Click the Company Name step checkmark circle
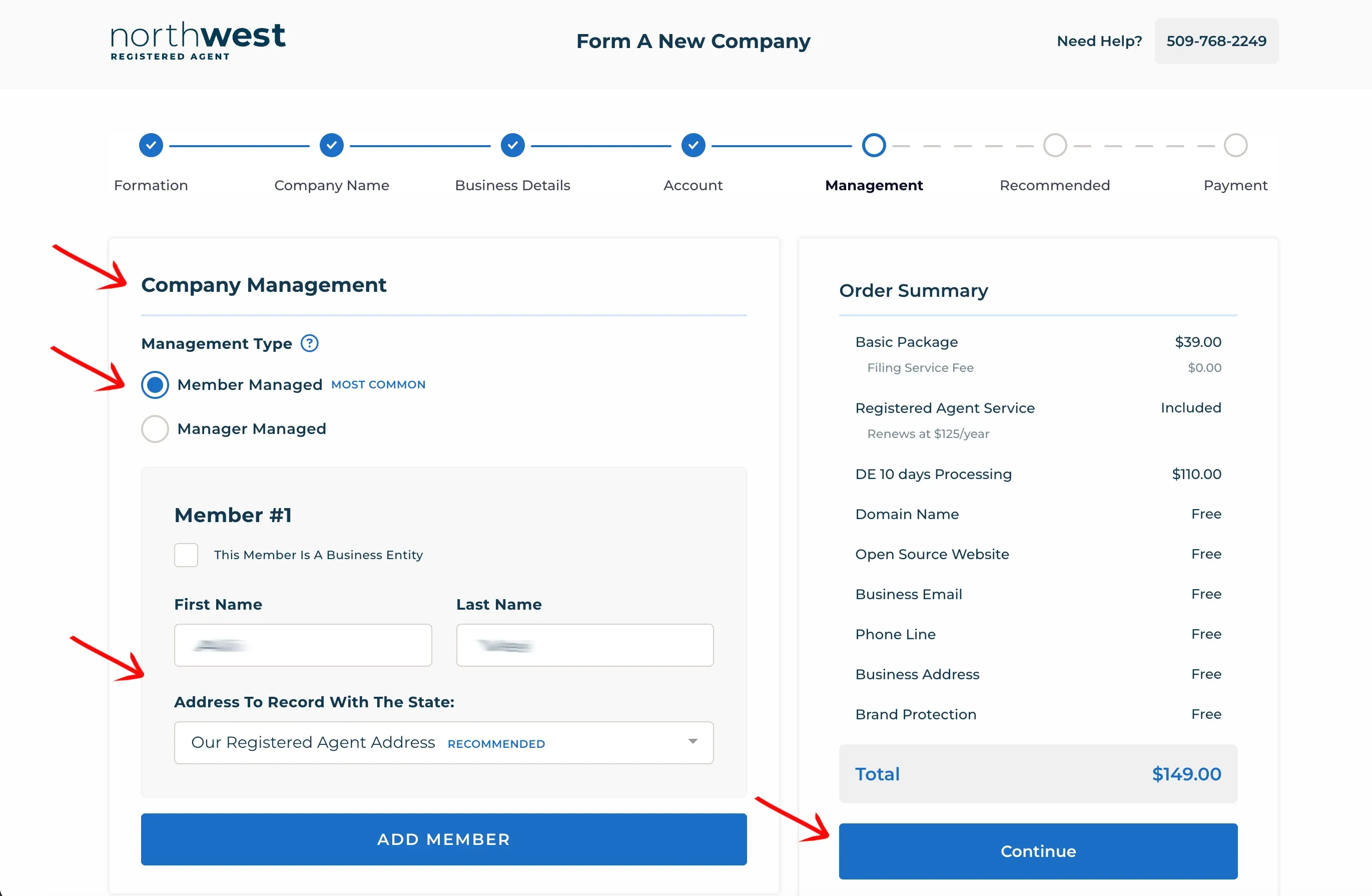Image resolution: width=1372 pixels, height=896 pixels. (332, 145)
